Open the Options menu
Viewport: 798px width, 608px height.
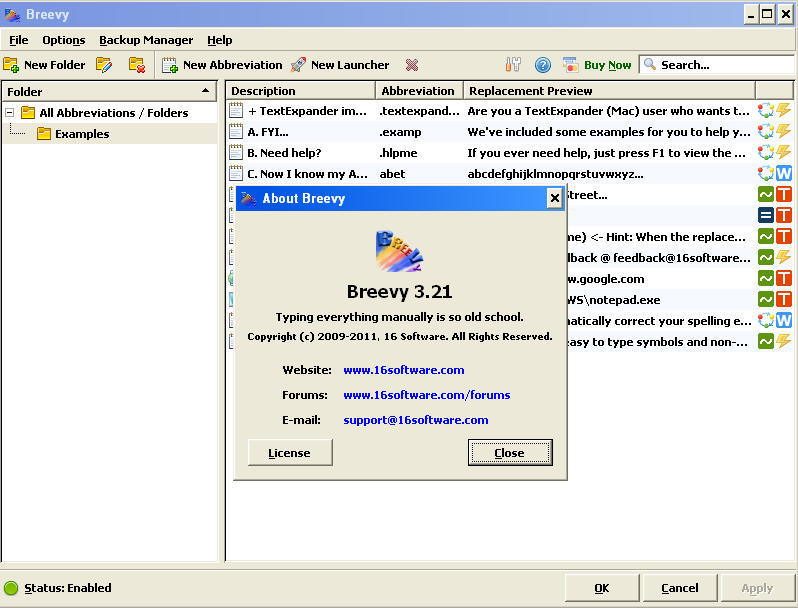coord(63,40)
